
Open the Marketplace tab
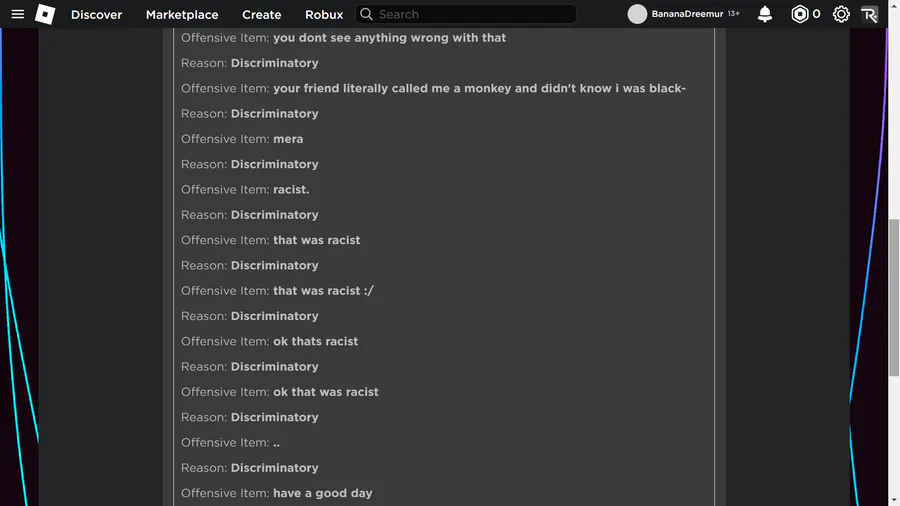click(182, 14)
